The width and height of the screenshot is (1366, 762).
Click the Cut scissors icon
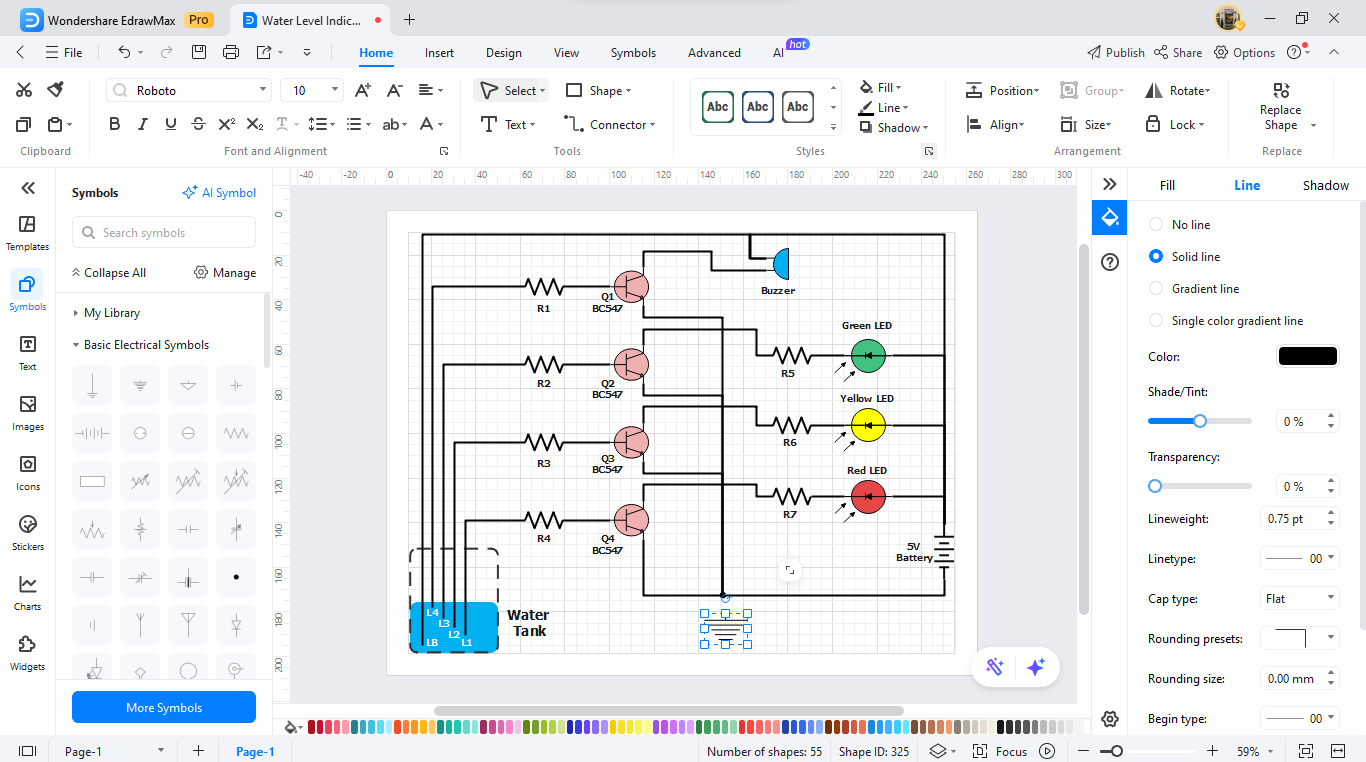[x=24, y=90]
